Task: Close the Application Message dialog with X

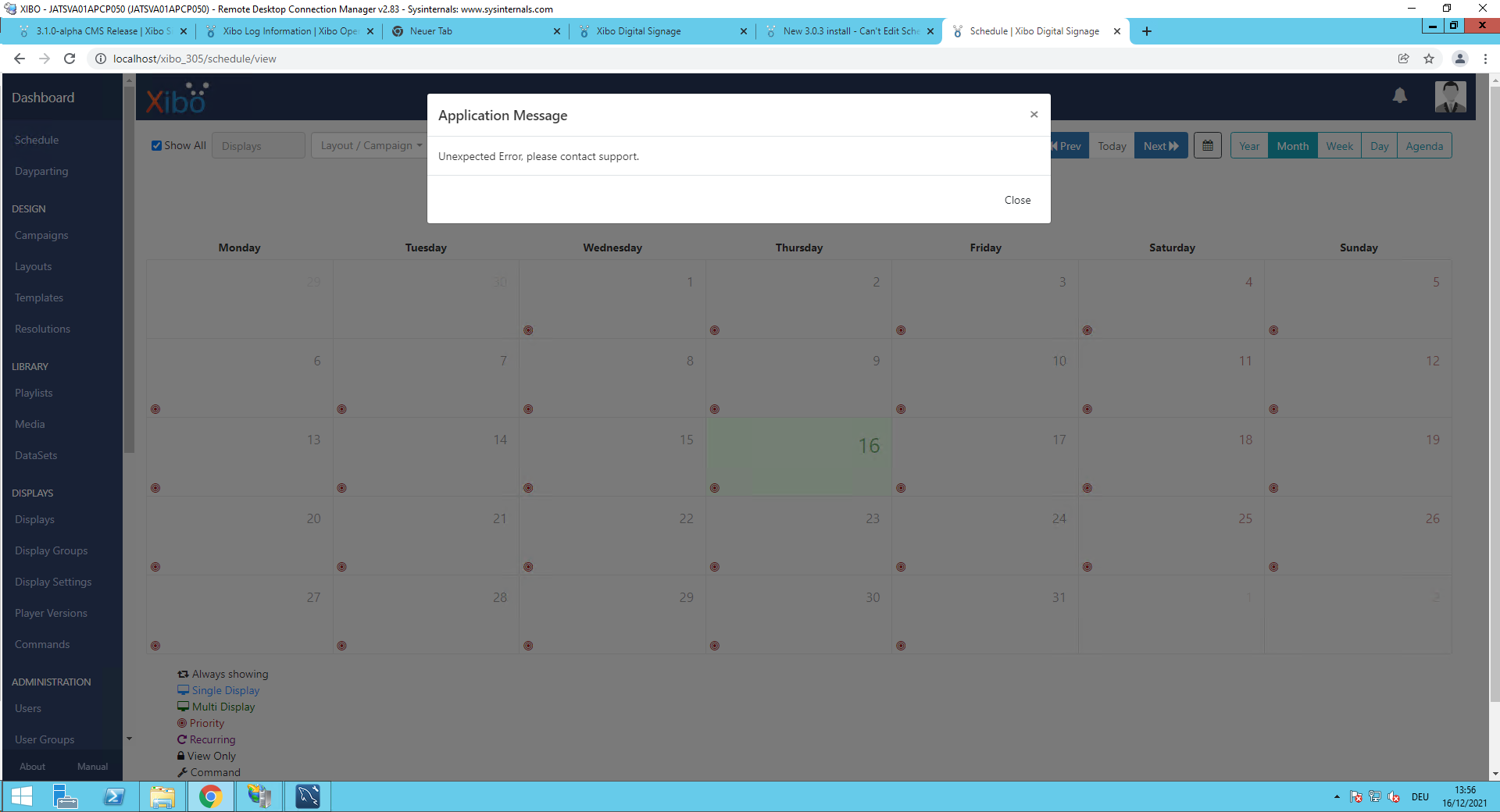Action: [x=1034, y=115]
